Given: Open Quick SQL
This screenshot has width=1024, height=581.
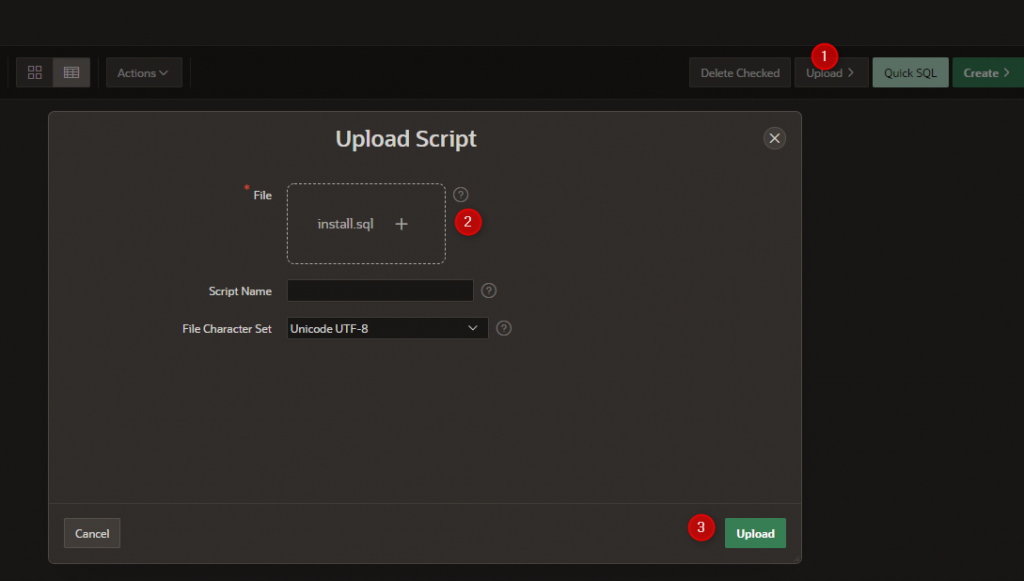Looking at the screenshot, I should (910, 73).
